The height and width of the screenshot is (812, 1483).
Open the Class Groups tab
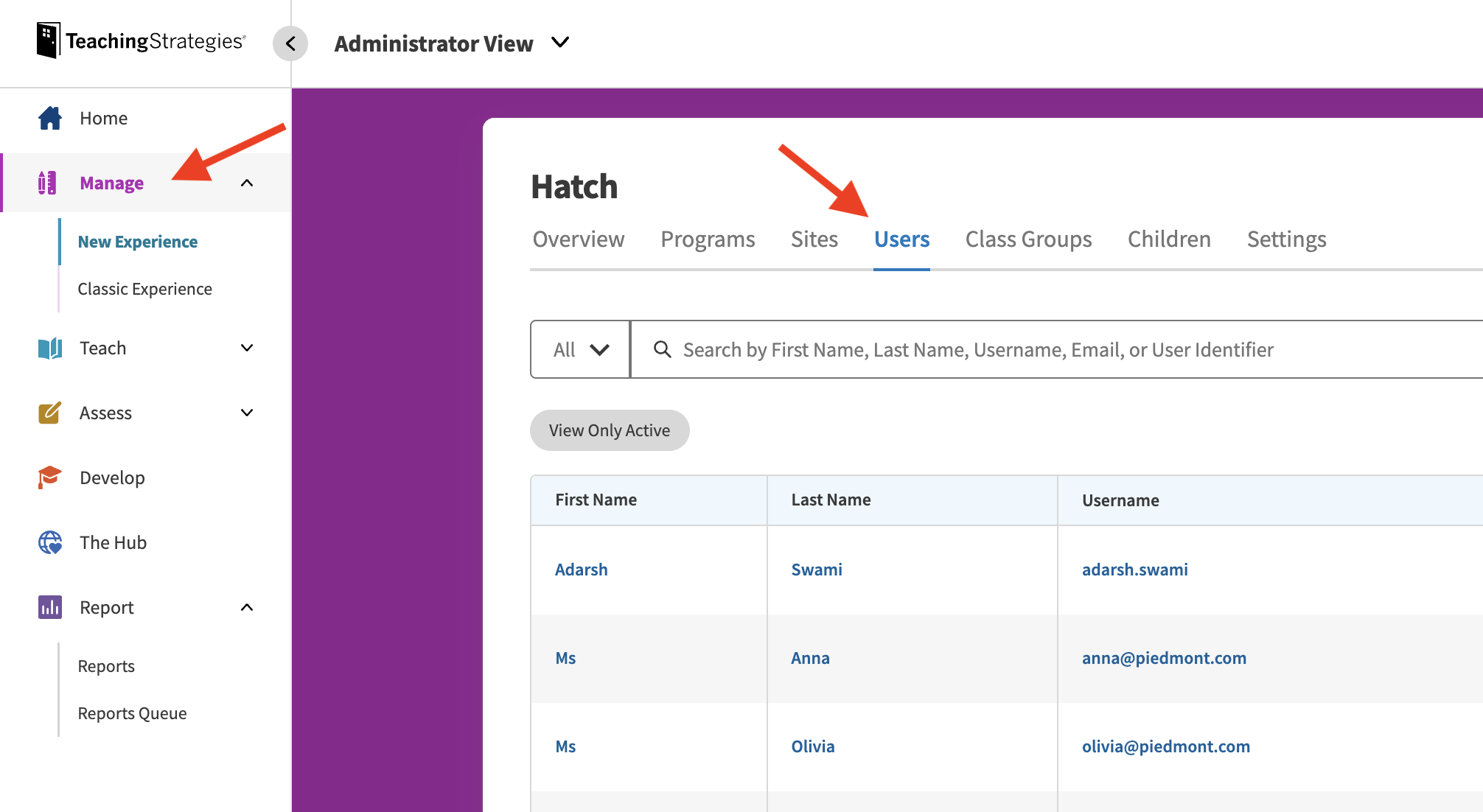coord(1028,239)
